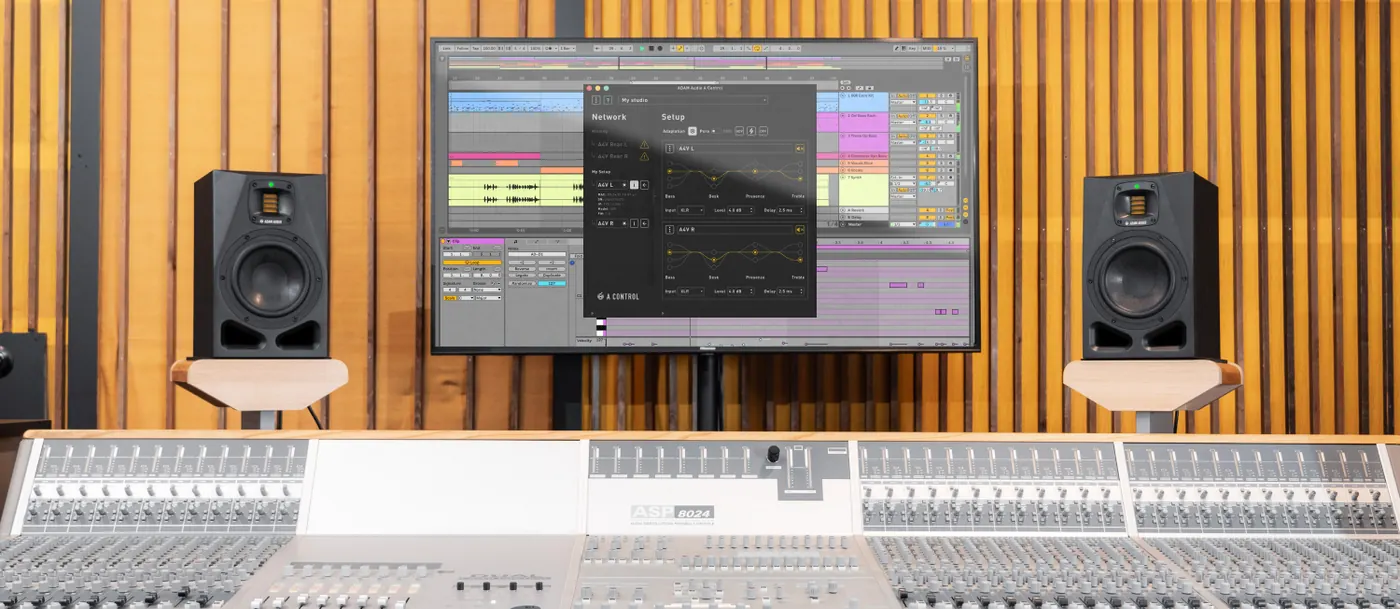
Task: Toggle the Key map mode button in Ableton
Action: coord(912,48)
